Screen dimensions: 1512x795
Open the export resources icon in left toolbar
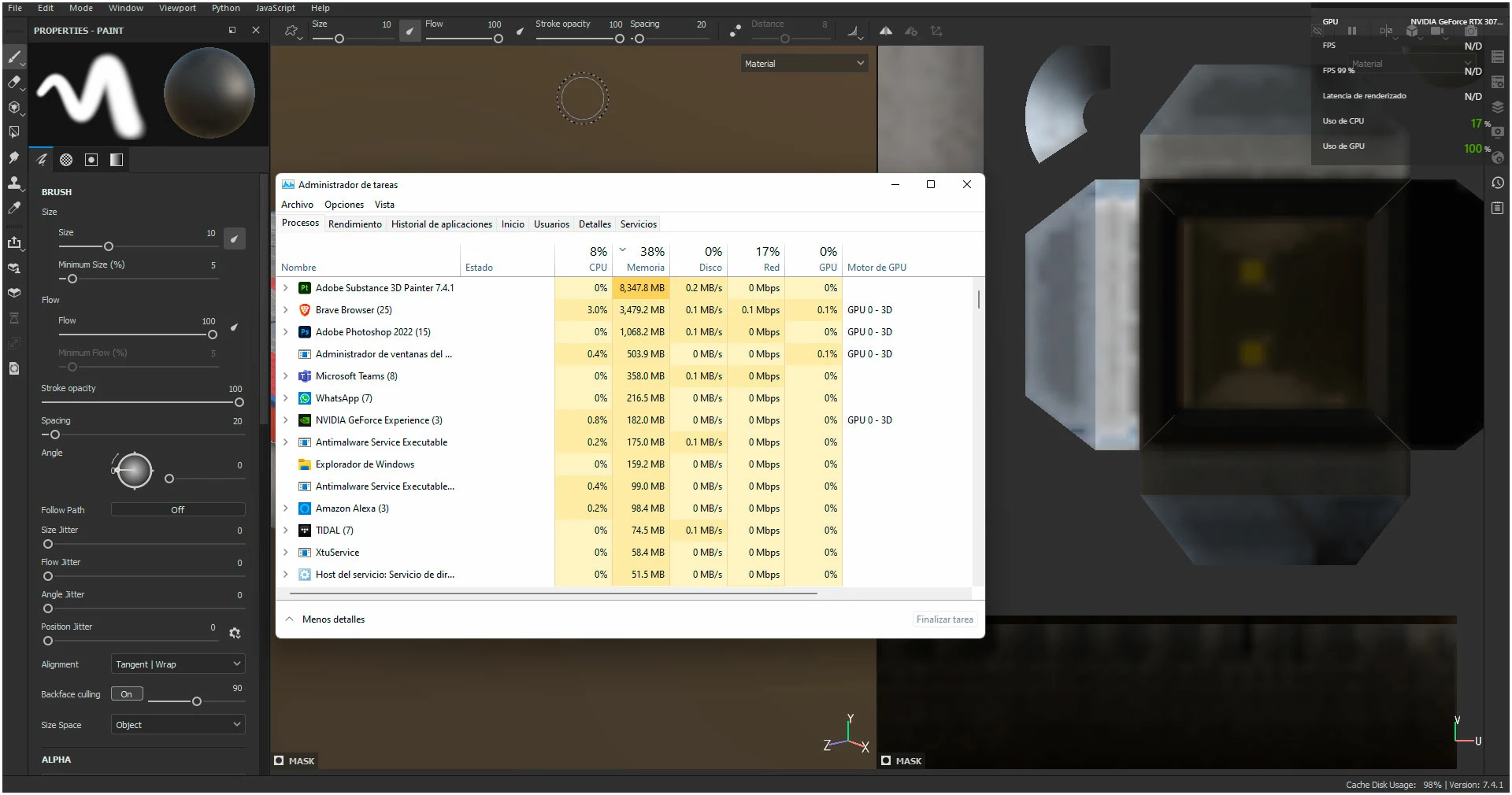14,242
